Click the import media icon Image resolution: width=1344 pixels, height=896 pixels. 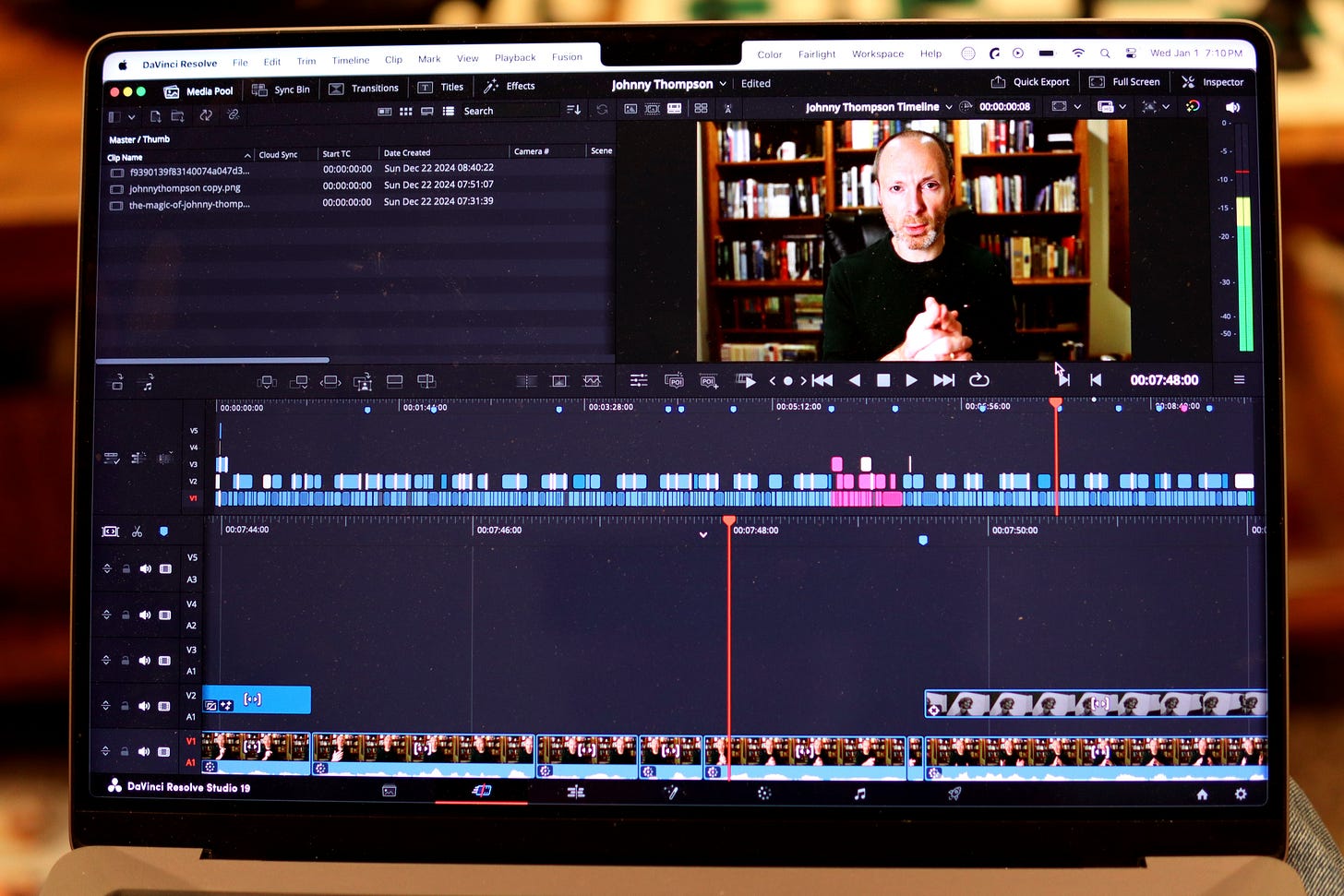(x=155, y=116)
